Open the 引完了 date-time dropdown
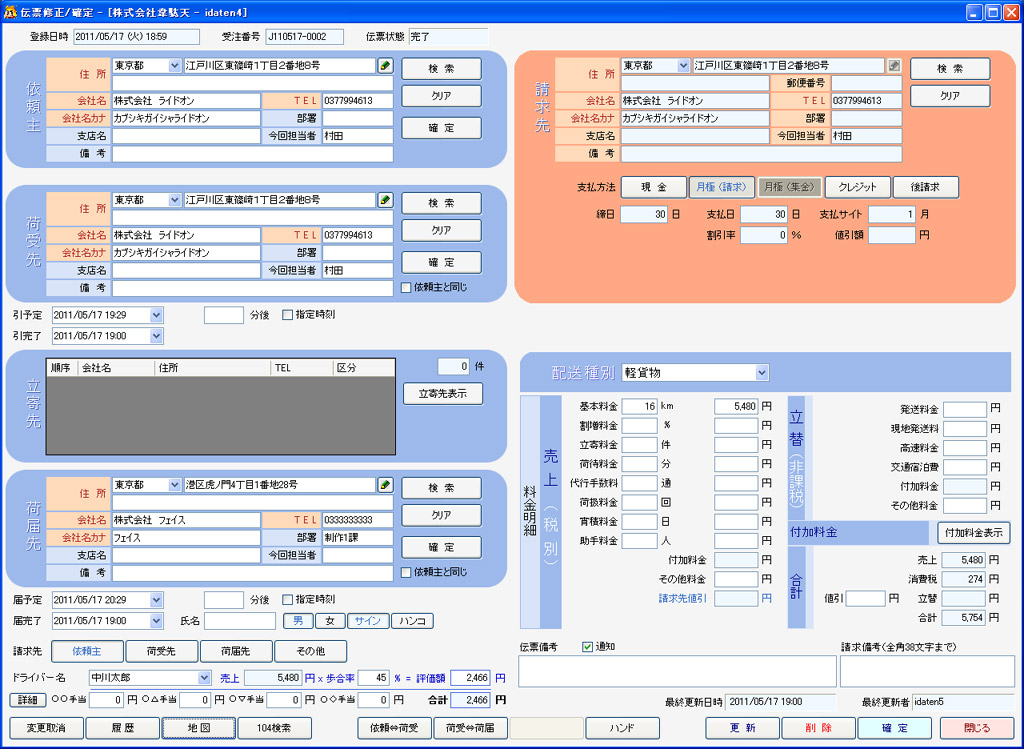 point(156,336)
